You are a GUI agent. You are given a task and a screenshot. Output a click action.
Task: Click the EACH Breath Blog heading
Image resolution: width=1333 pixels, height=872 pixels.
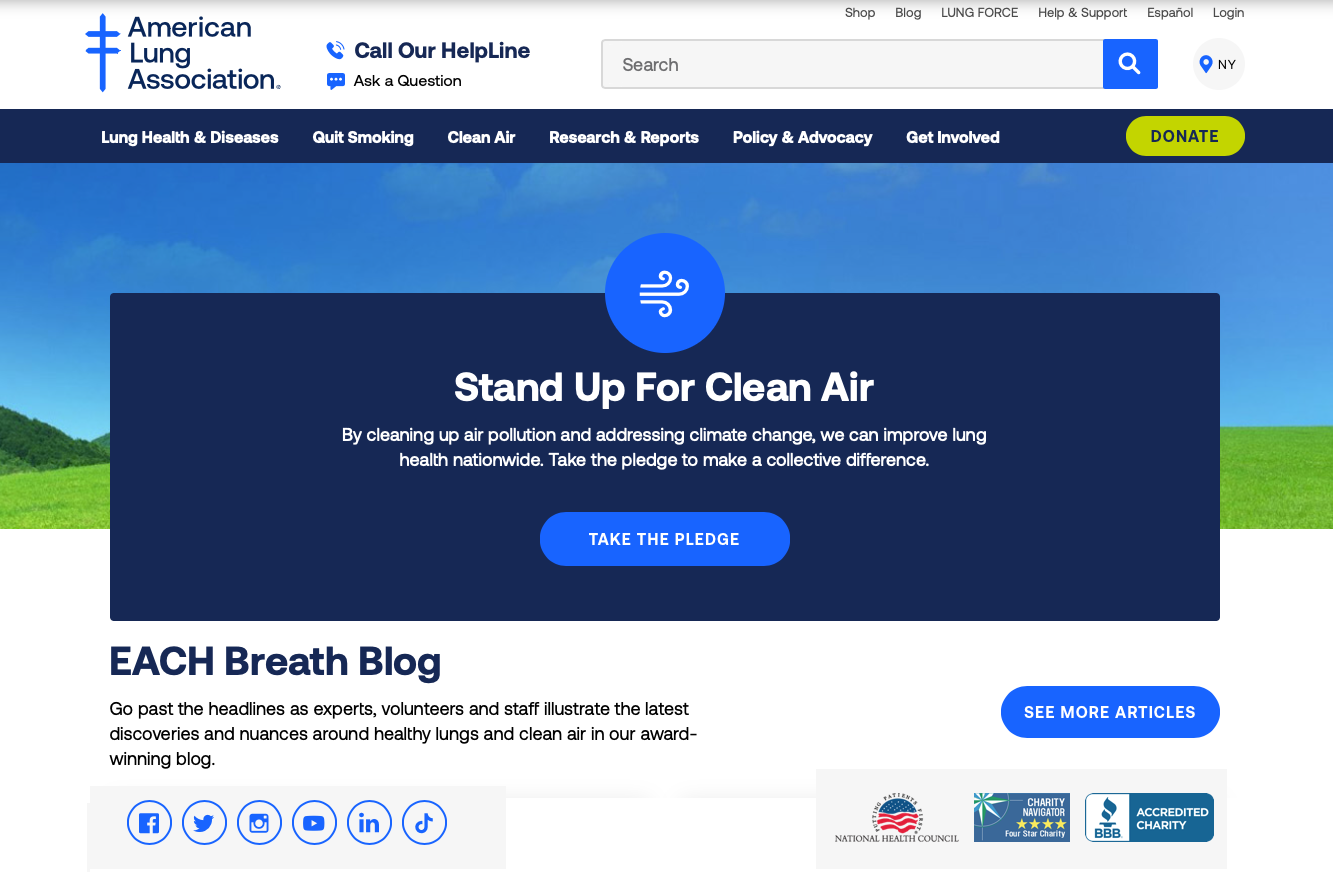pyautogui.click(x=275, y=662)
